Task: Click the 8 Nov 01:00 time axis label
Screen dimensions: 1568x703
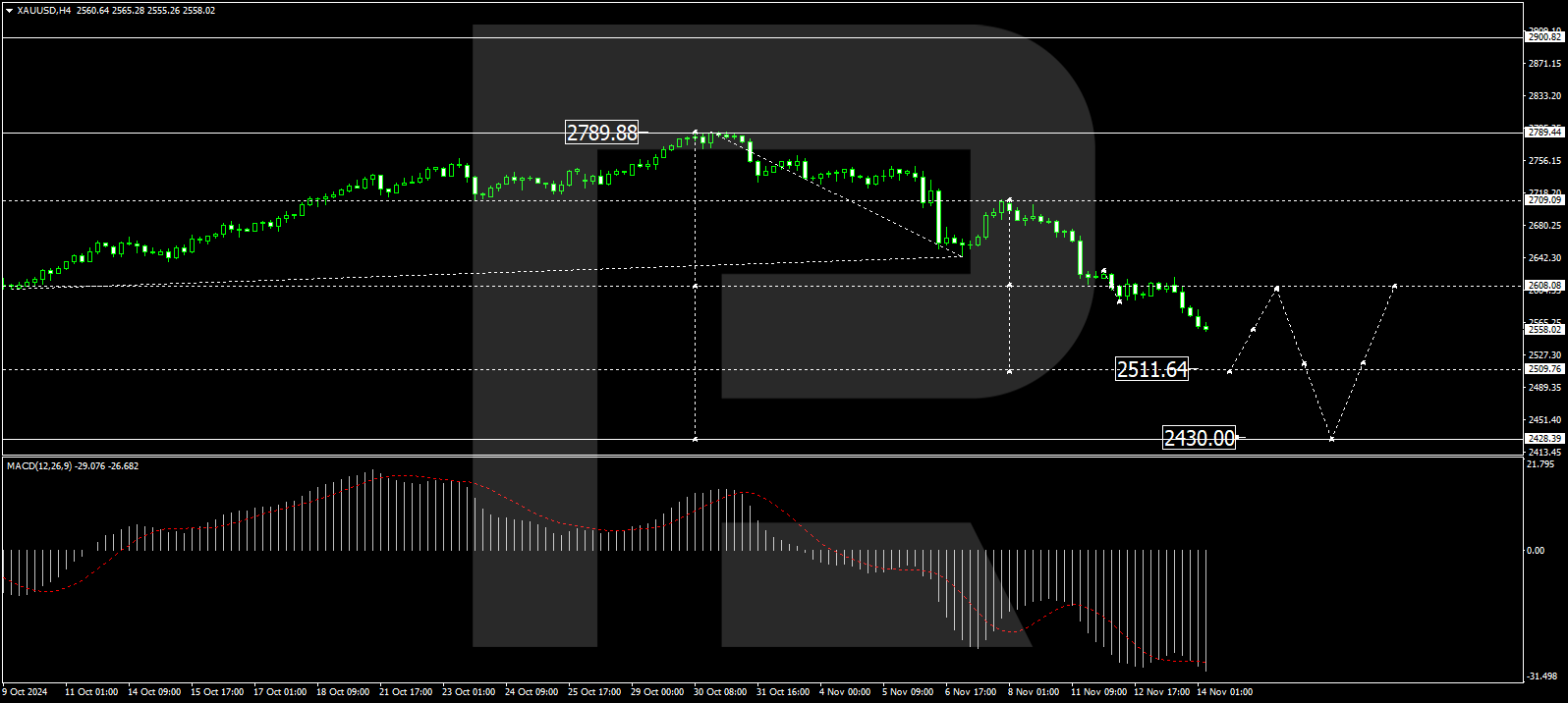Action: tap(1034, 692)
